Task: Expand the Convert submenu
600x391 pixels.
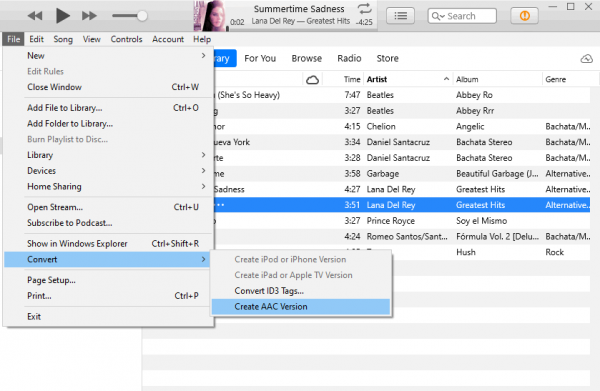Action: (x=108, y=259)
